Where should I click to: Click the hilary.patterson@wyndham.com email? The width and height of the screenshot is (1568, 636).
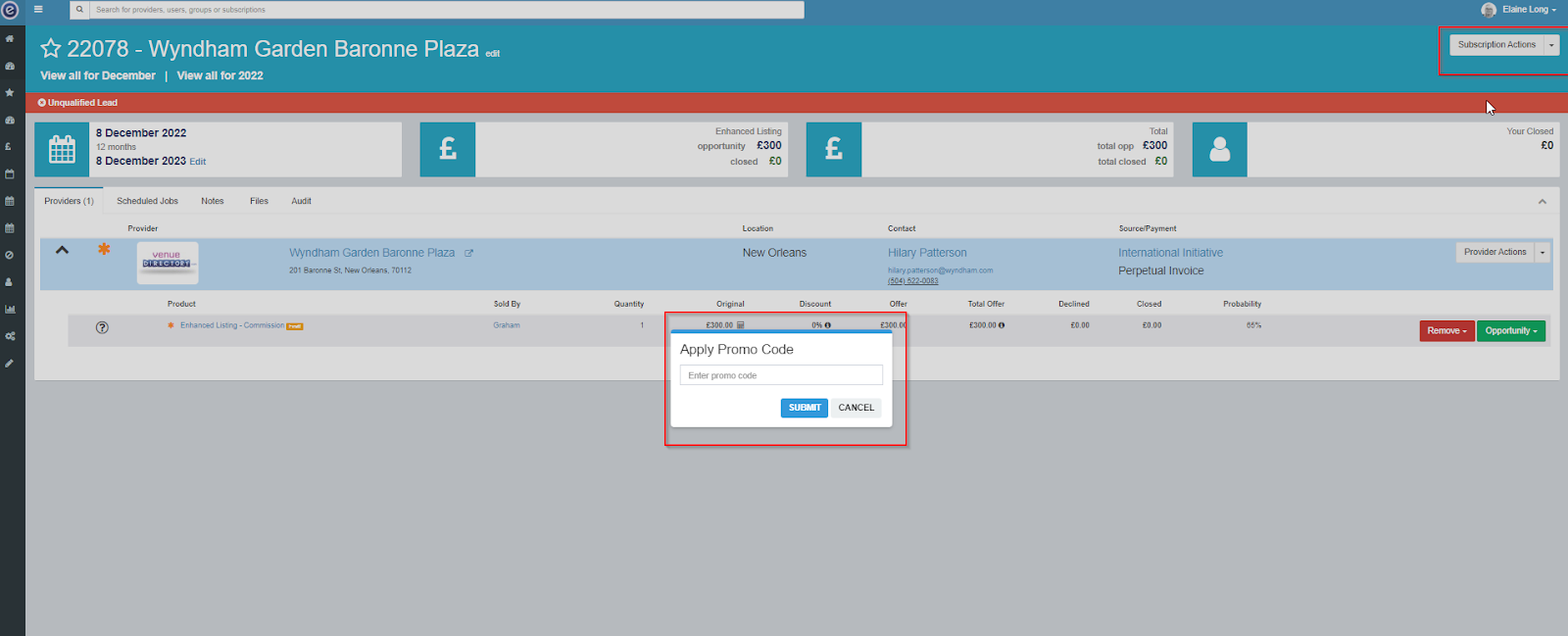(941, 270)
